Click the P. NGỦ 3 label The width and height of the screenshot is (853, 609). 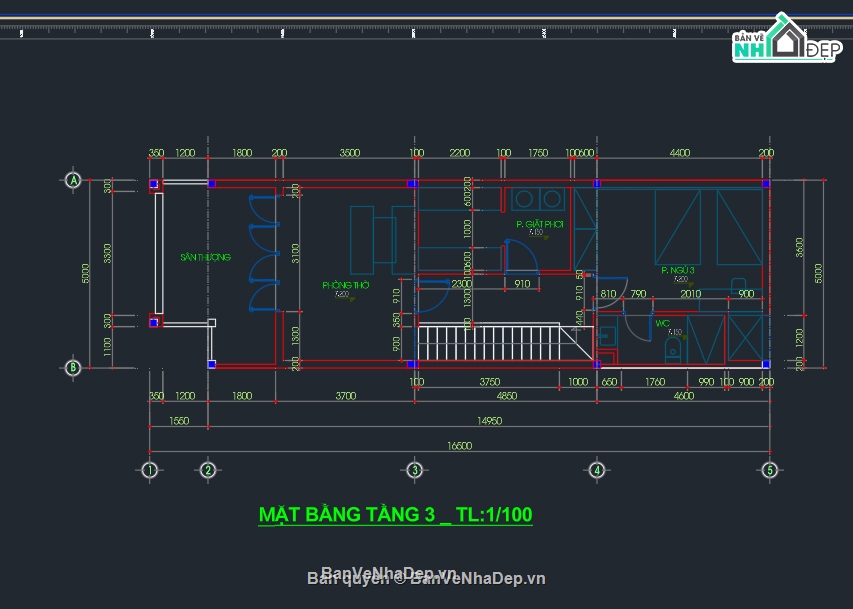tap(677, 270)
